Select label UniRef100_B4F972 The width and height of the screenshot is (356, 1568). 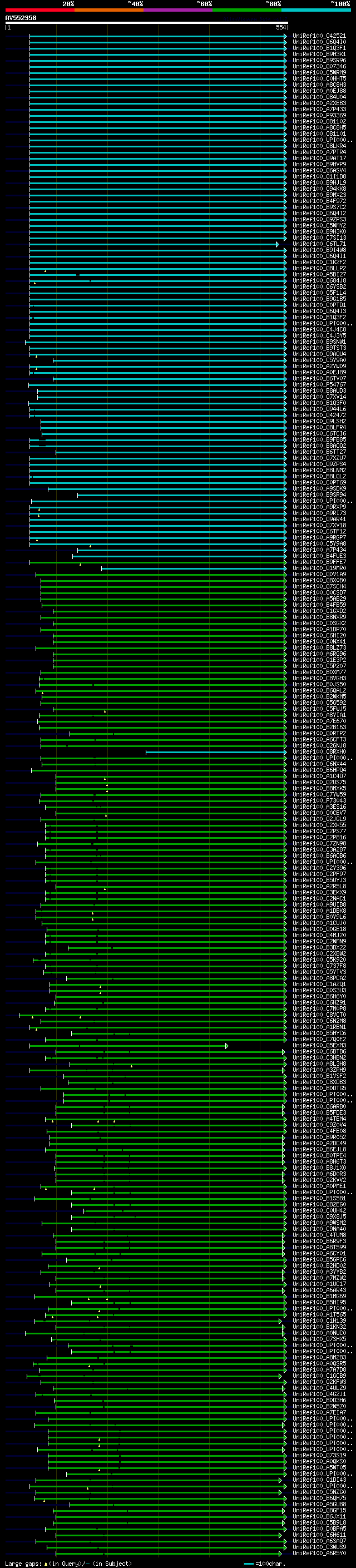(319, 201)
